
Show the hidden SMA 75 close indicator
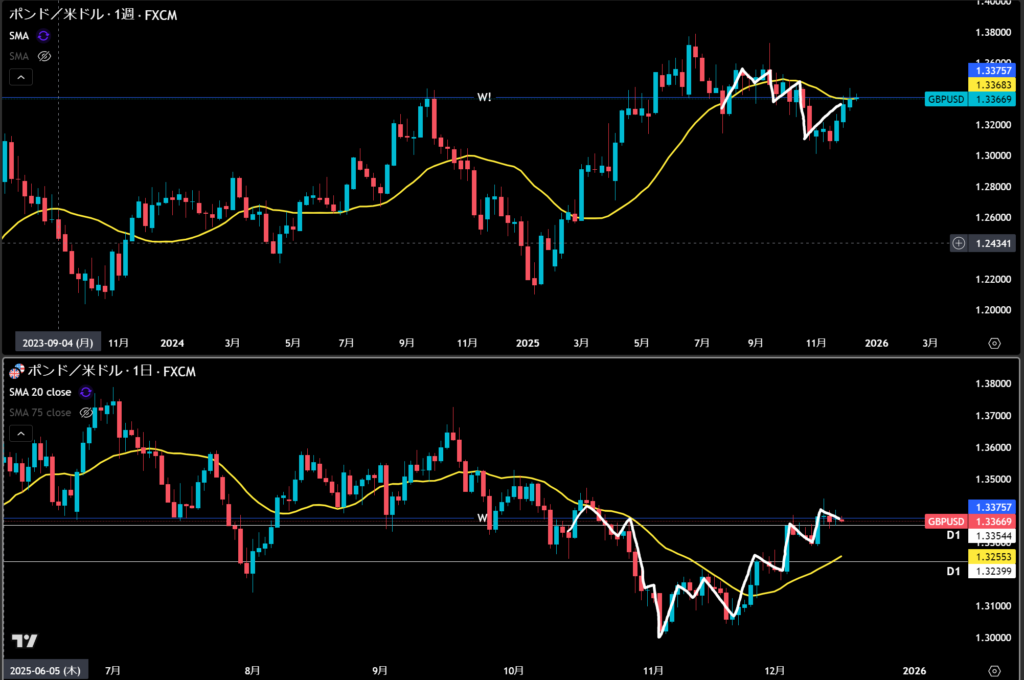click(86, 412)
